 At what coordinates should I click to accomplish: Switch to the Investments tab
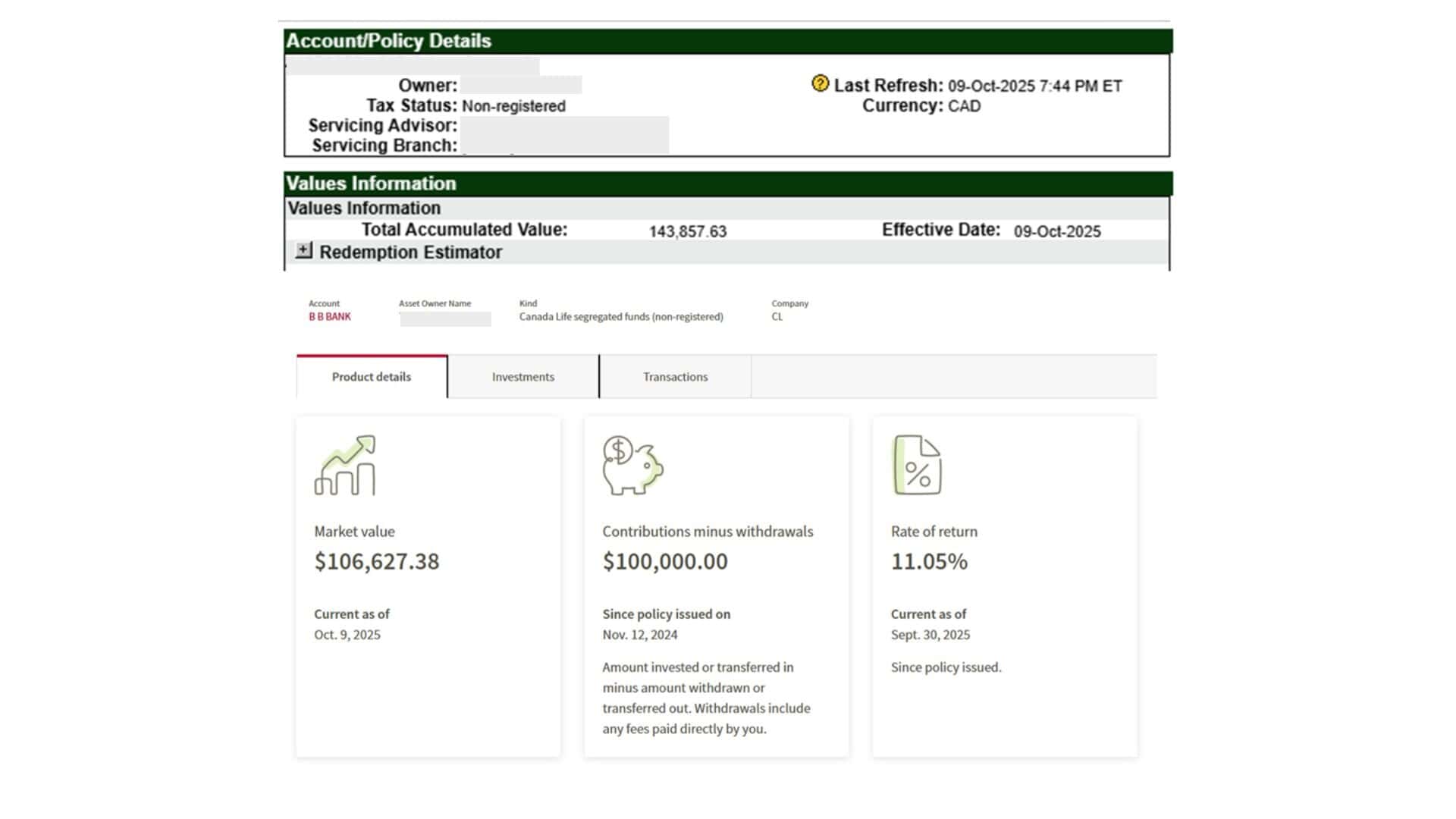coord(522,377)
